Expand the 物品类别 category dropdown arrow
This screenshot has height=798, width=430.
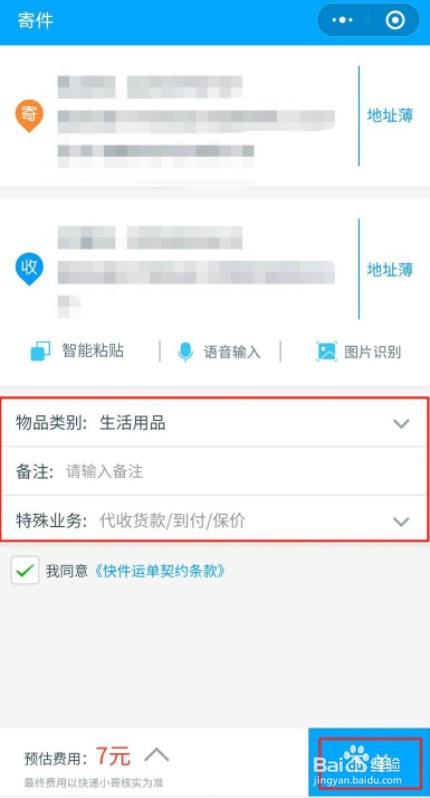pyautogui.click(x=402, y=423)
